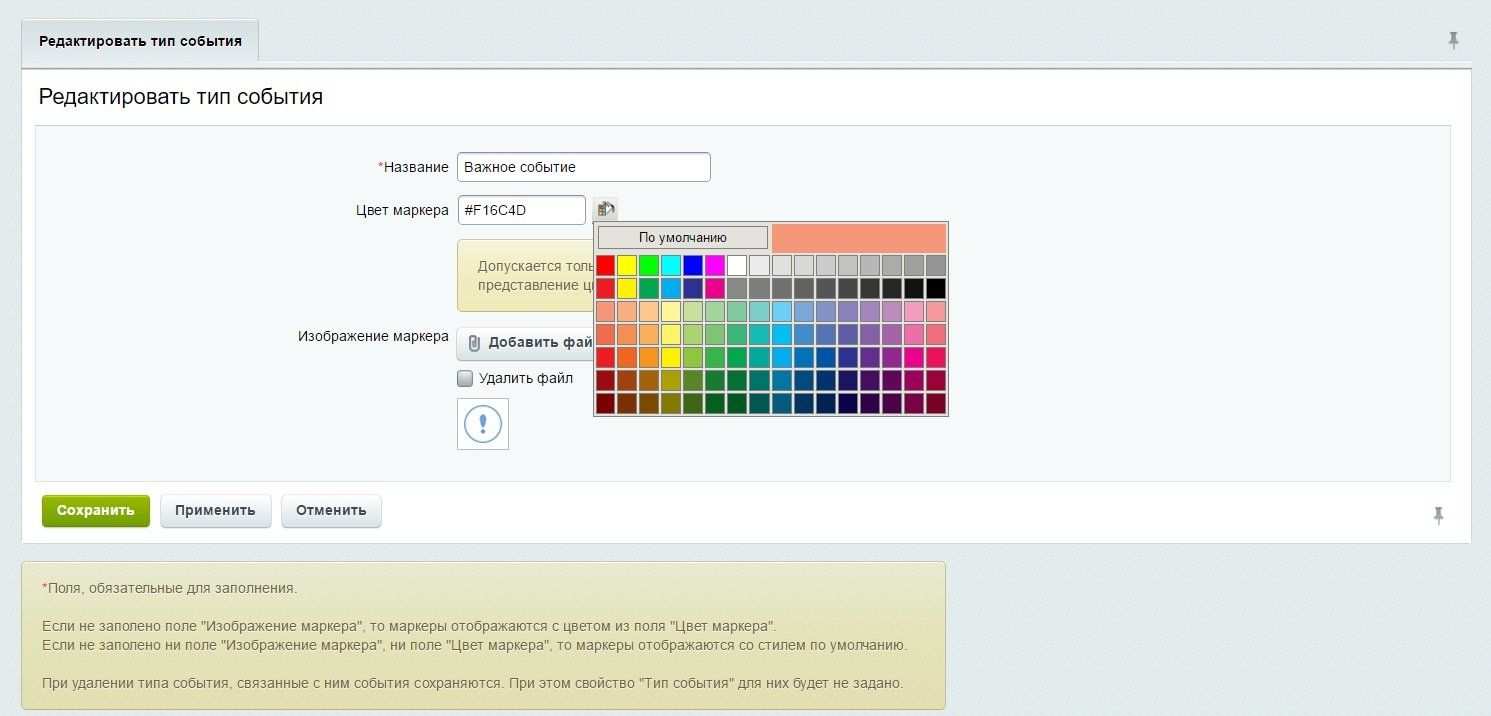The image size is (1491, 716).
Task: Reset color with the По умолчанию button
Action: pyautogui.click(x=683, y=238)
